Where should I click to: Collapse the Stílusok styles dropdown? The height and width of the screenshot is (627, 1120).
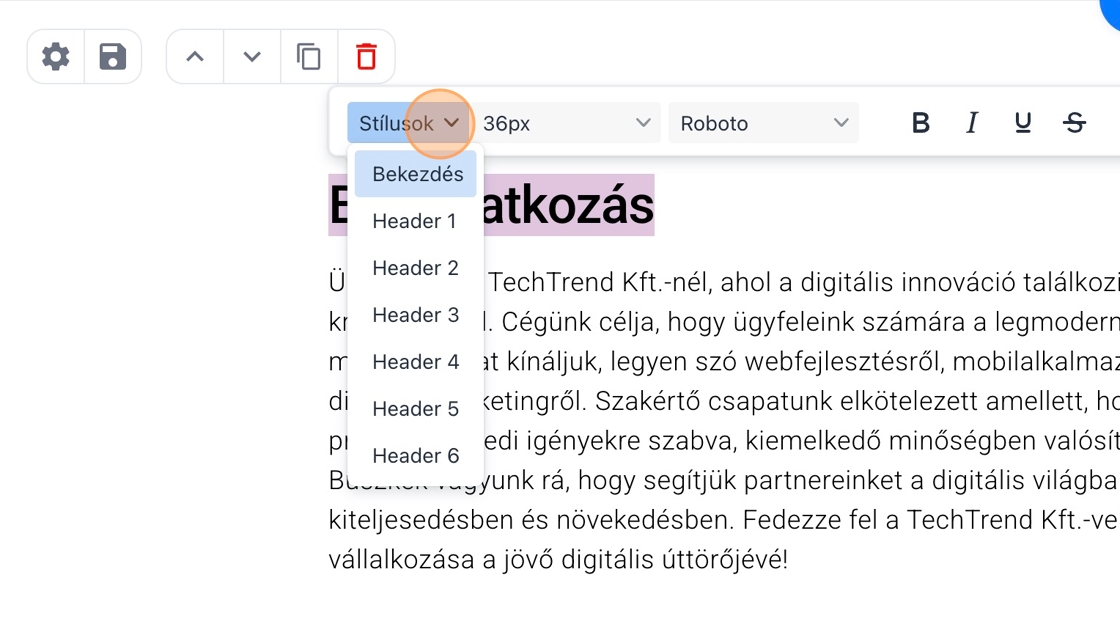409,123
